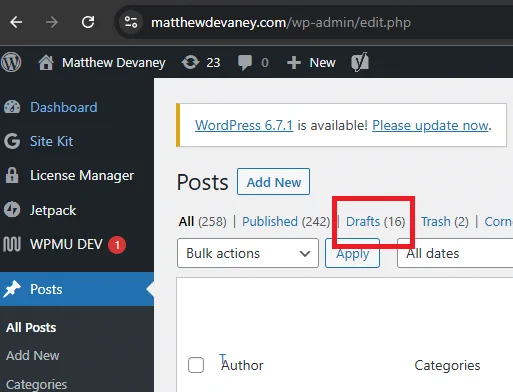Open All dates filter dropdown
513x392 pixels.
pyautogui.click(x=455, y=253)
